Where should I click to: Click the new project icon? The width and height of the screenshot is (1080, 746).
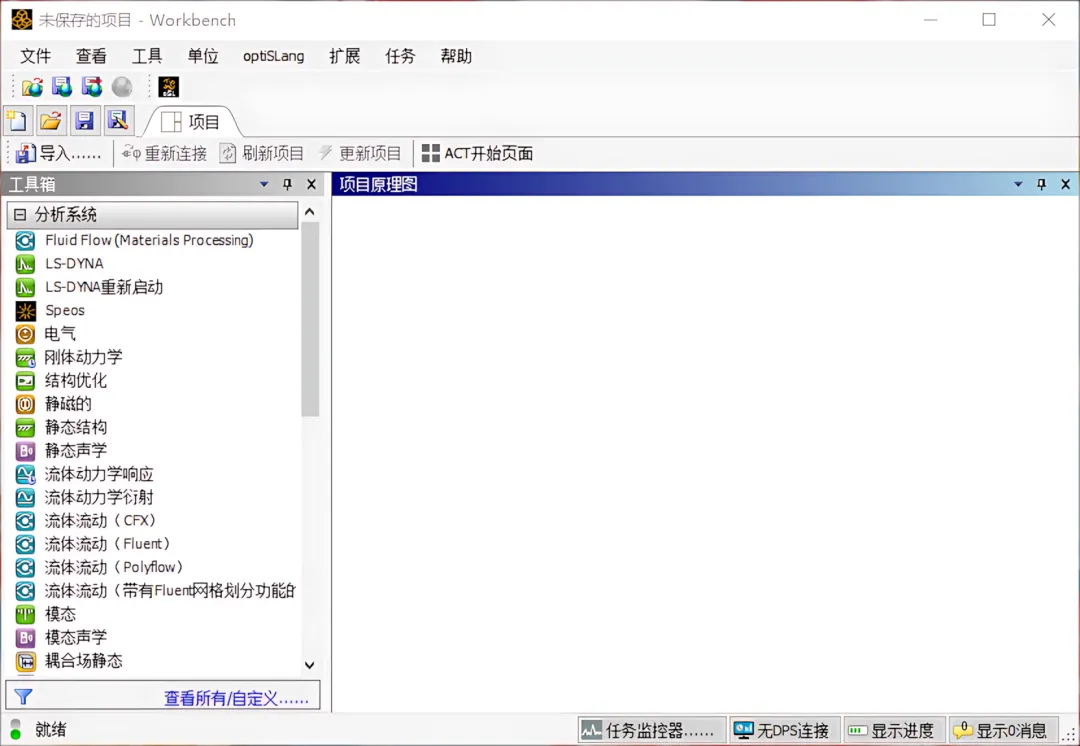point(17,121)
